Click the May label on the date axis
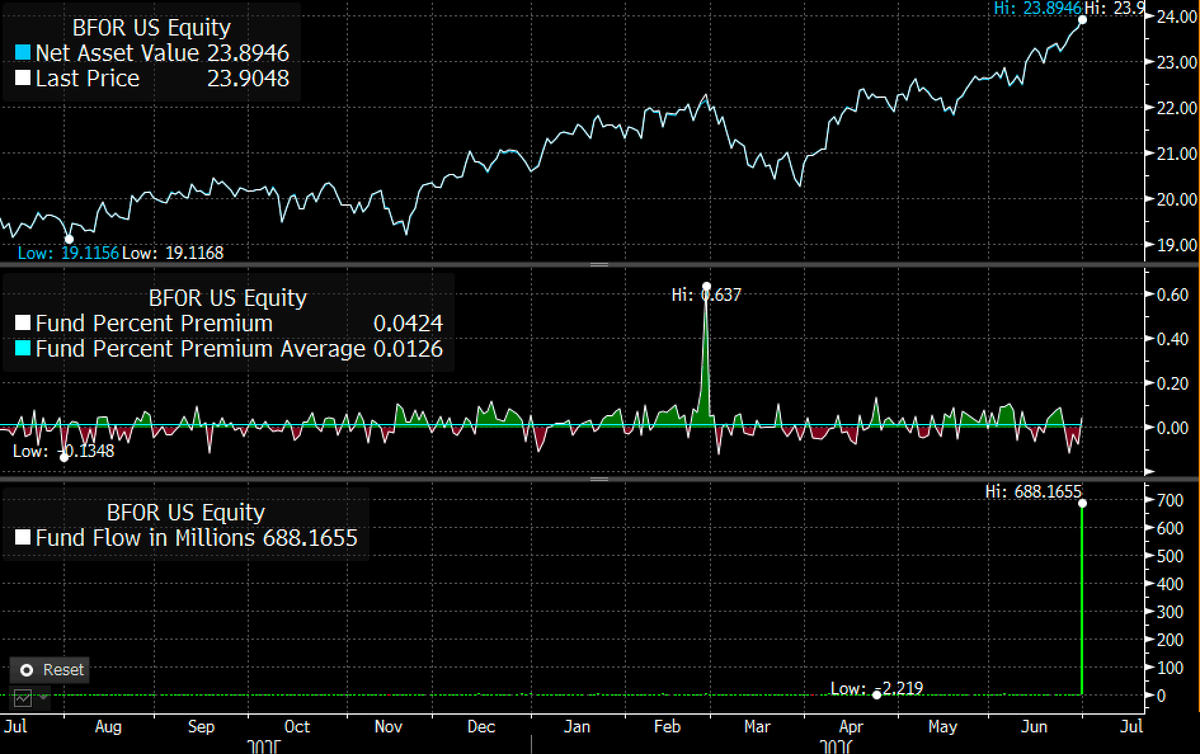Viewport: 1200px width, 754px height. [943, 727]
